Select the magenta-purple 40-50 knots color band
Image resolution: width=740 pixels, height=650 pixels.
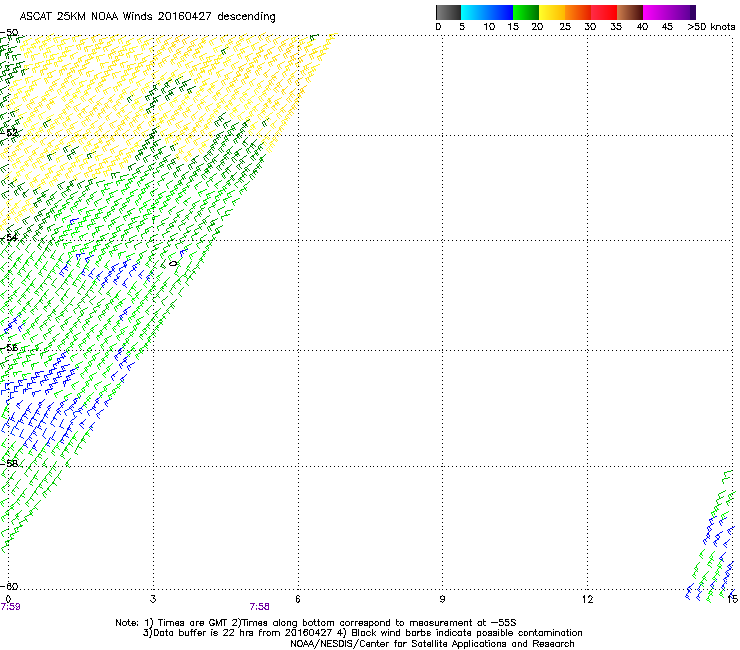tap(669, 12)
